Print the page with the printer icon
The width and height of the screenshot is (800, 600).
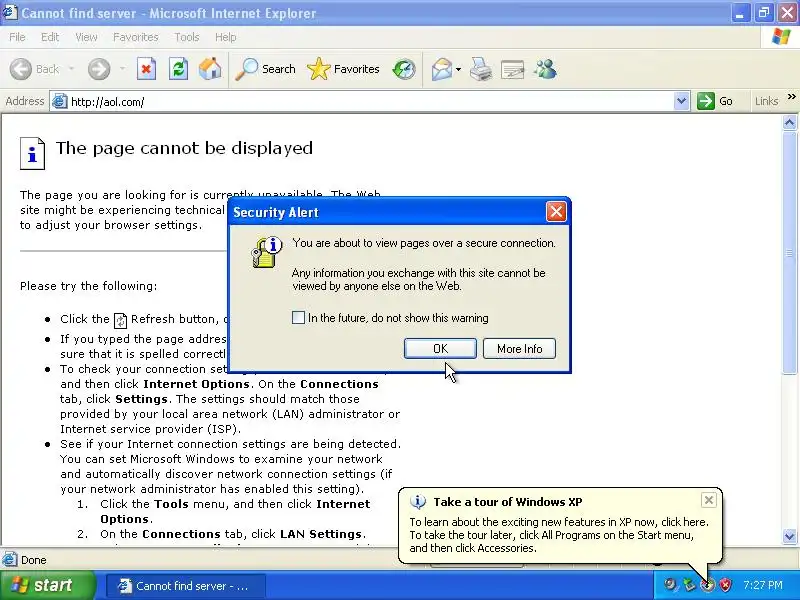(481, 69)
